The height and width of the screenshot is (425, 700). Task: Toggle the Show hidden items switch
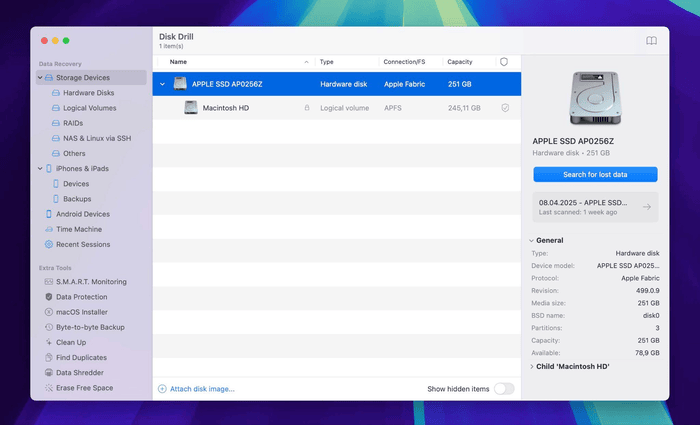tap(504, 389)
